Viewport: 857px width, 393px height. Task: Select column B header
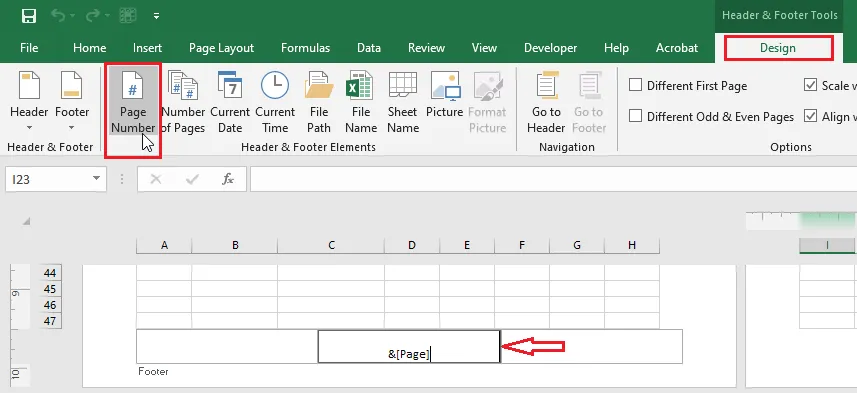click(x=235, y=245)
